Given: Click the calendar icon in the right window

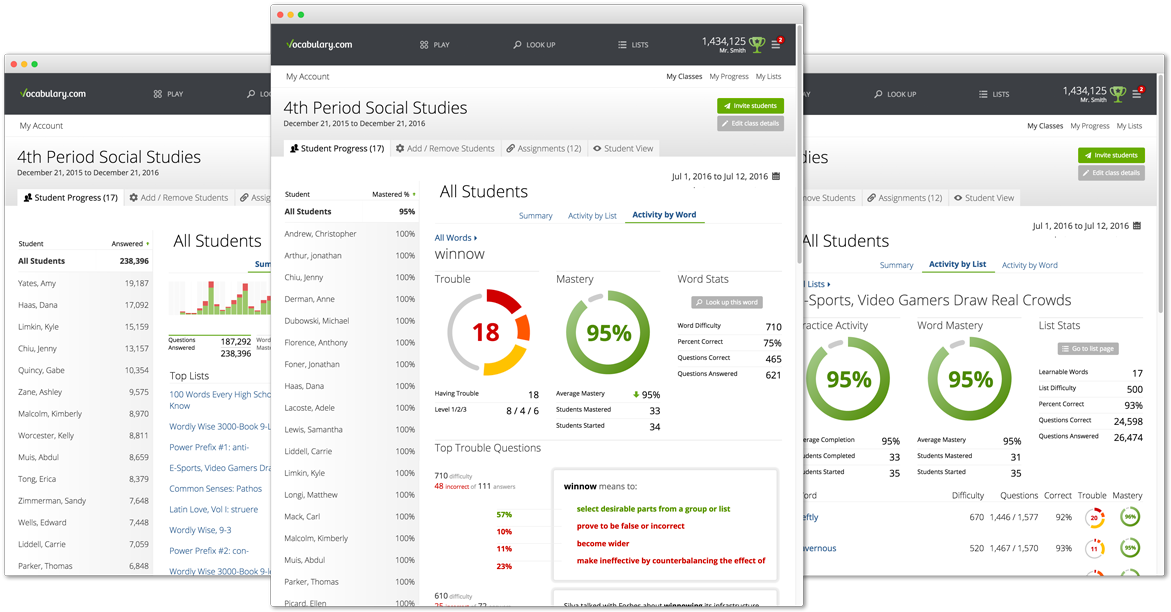Looking at the screenshot, I should pyautogui.click(x=1138, y=226).
